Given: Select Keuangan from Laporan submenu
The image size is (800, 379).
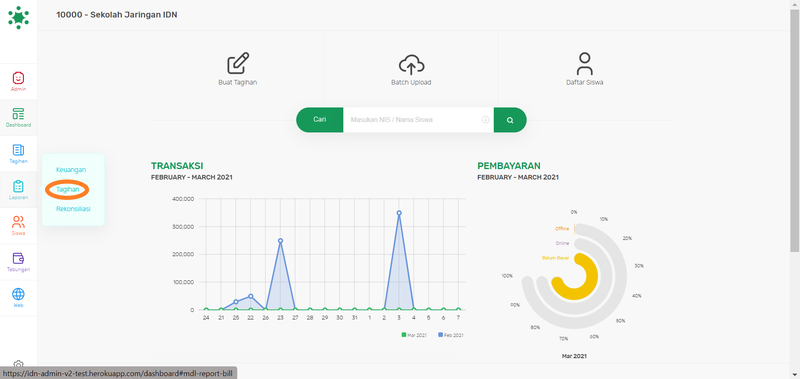Looking at the screenshot, I should click(x=71, y=170).
